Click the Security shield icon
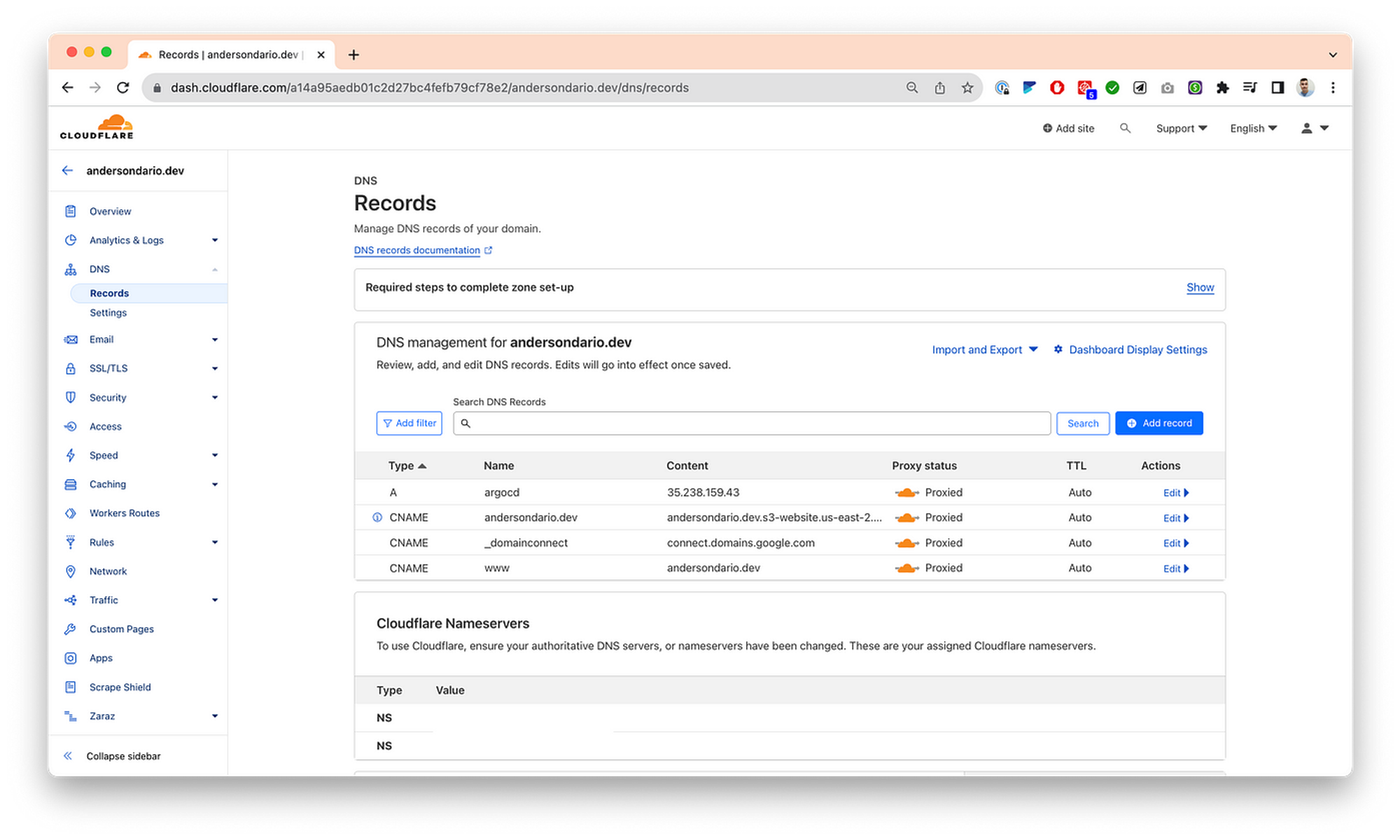Viewport: 1400px width, 840px height. (71, 397)
